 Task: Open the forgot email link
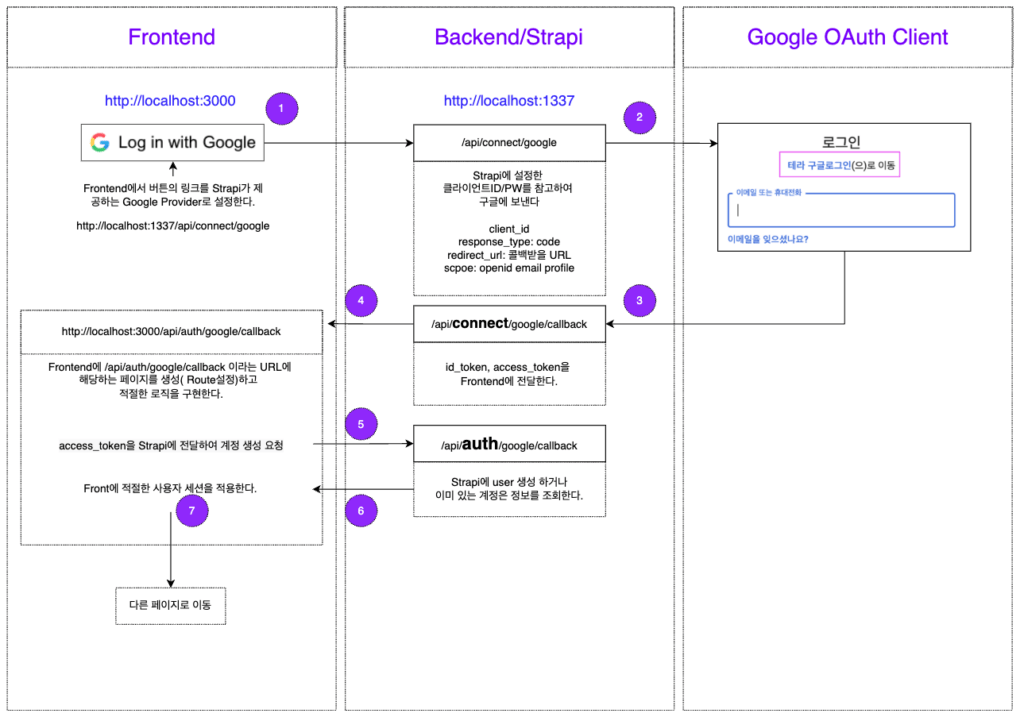pos(768,240)
